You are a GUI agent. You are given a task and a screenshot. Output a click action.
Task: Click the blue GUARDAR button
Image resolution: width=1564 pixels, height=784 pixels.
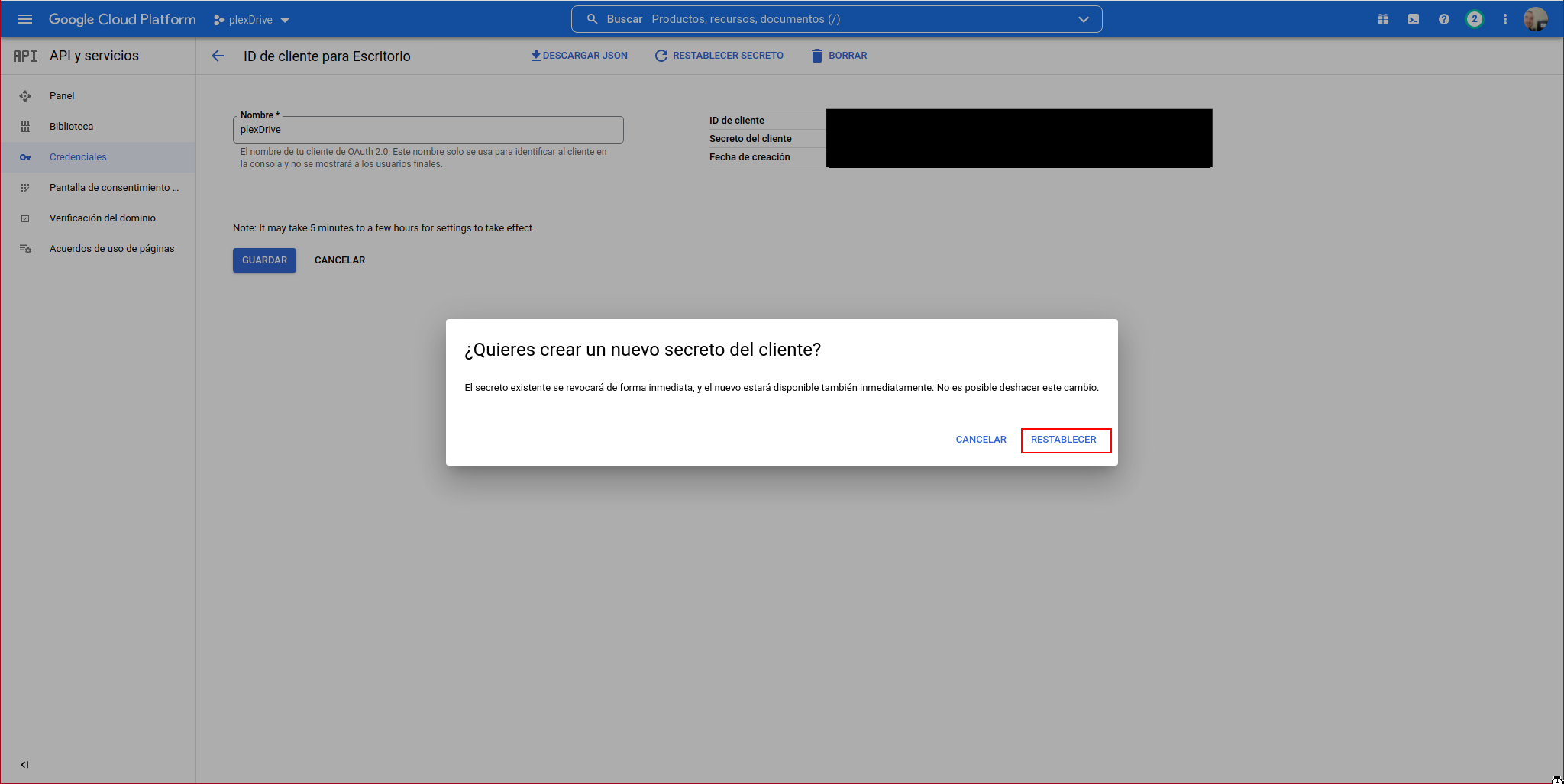tap(264, 260)
